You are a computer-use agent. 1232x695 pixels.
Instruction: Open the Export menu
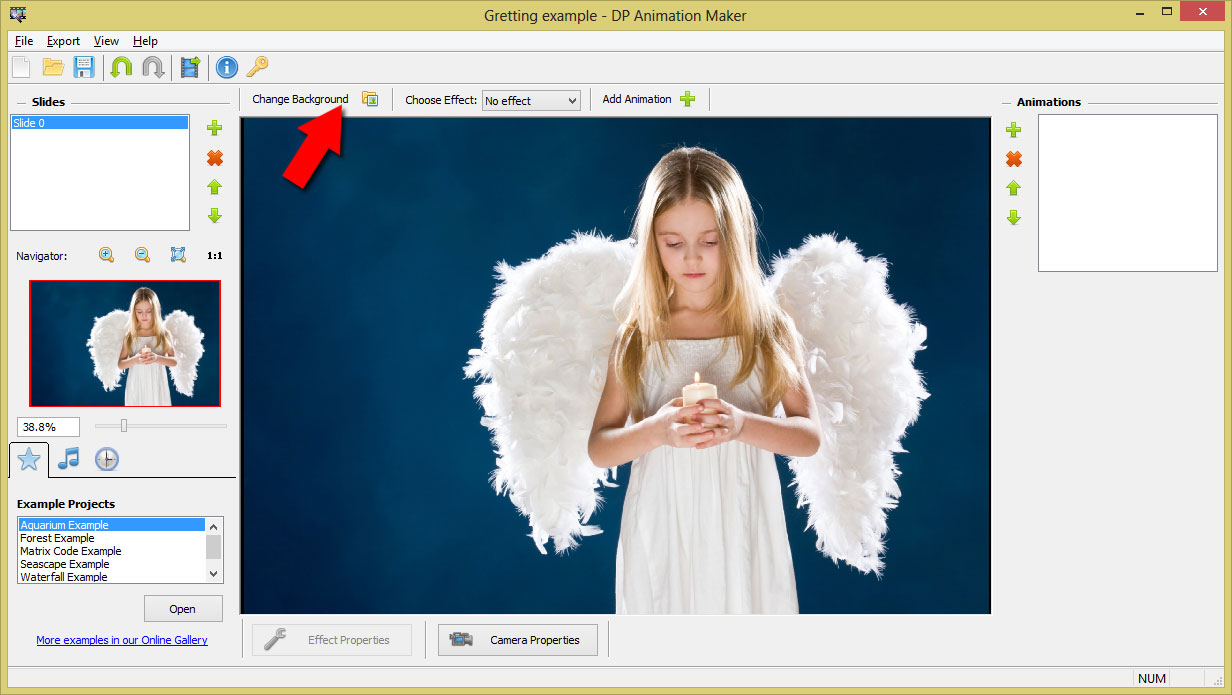63,41
